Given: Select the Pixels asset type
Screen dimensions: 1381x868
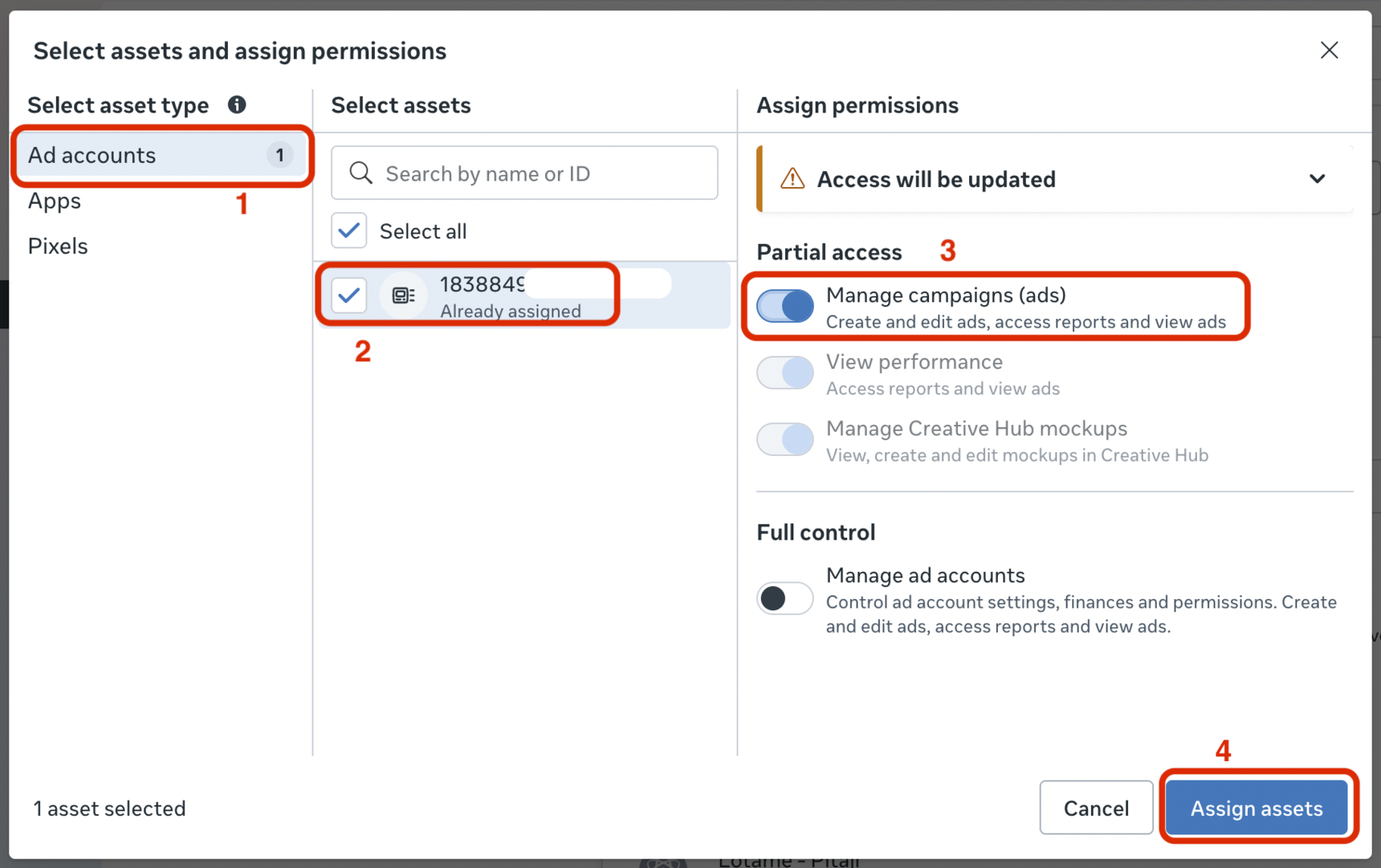Looking at the screenshot, I should [x=58, y=246].
